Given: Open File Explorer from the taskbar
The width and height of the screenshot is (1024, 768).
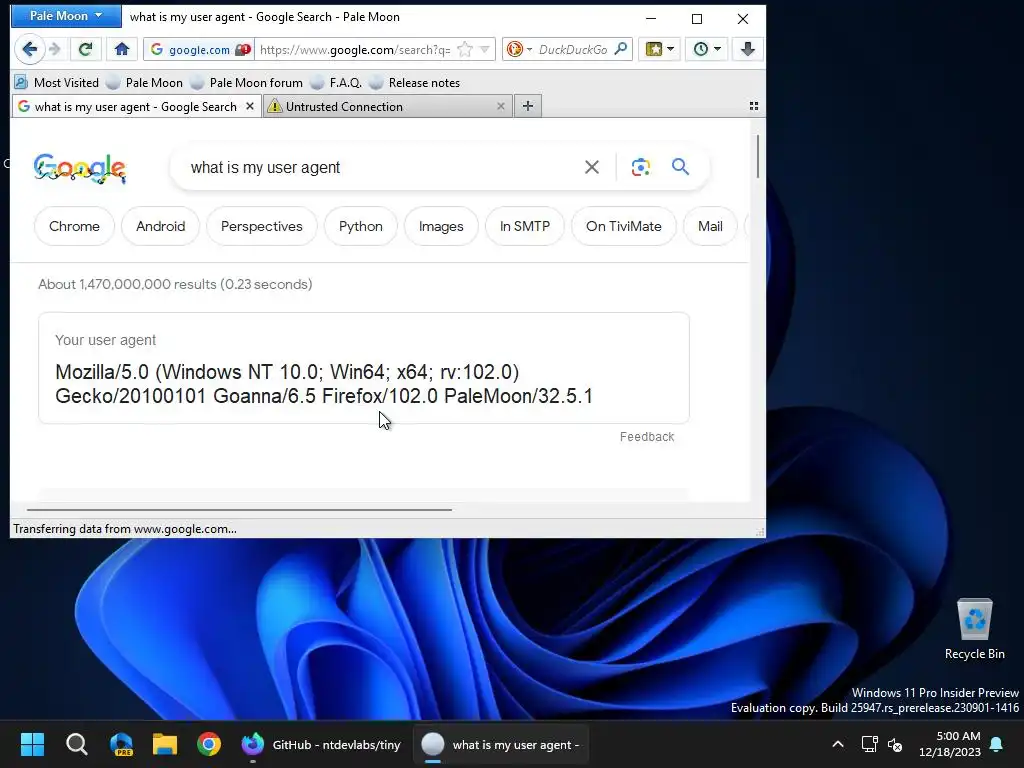Looking at the screenshot, I should pyautogui.click(x=165, y=744).
